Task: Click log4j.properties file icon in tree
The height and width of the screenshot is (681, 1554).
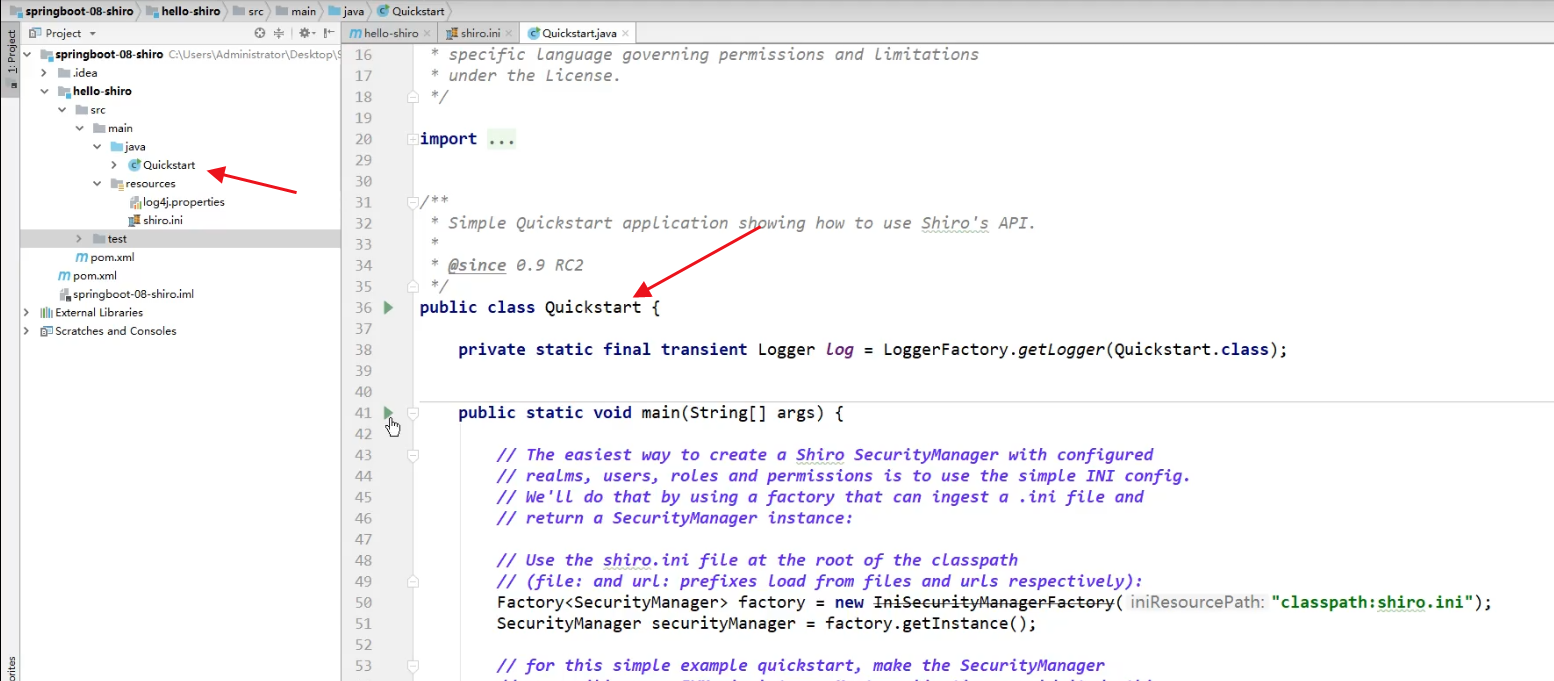Action: click(135, 202)
